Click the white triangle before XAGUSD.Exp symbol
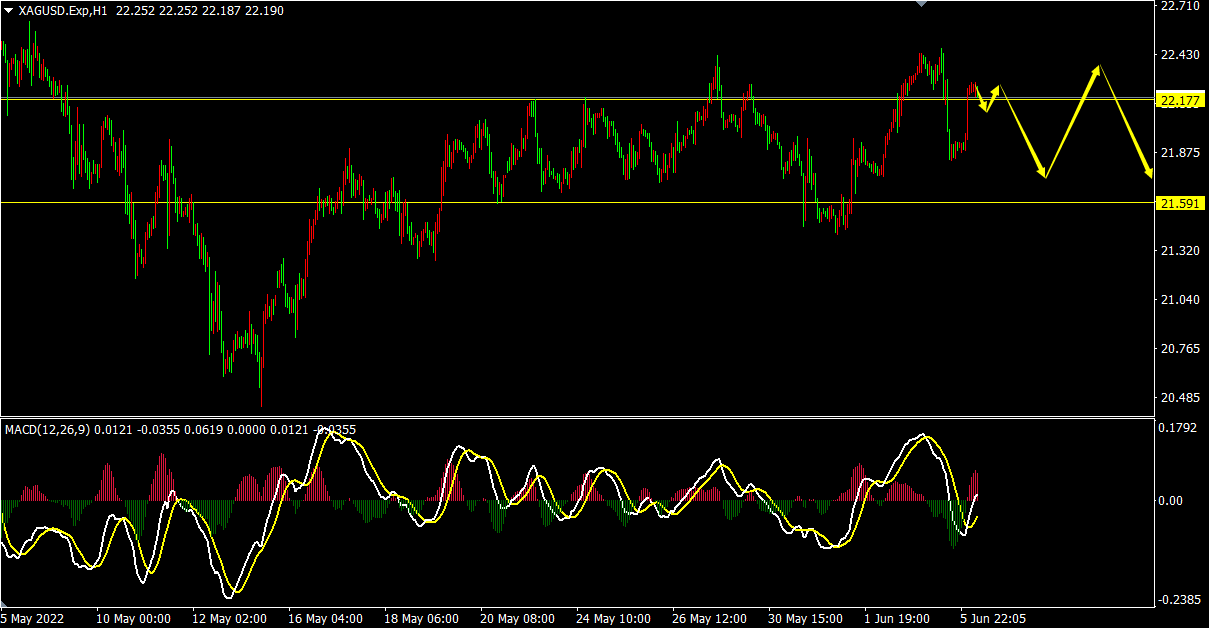Viewport: 1209px width, 628px height. (x=9, y=10)
